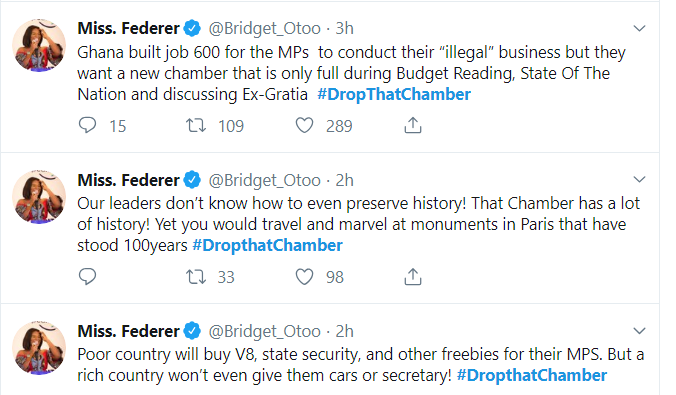Share the first tweet via share icon
The width and height of the screenshot is (676, 395).
413,125
